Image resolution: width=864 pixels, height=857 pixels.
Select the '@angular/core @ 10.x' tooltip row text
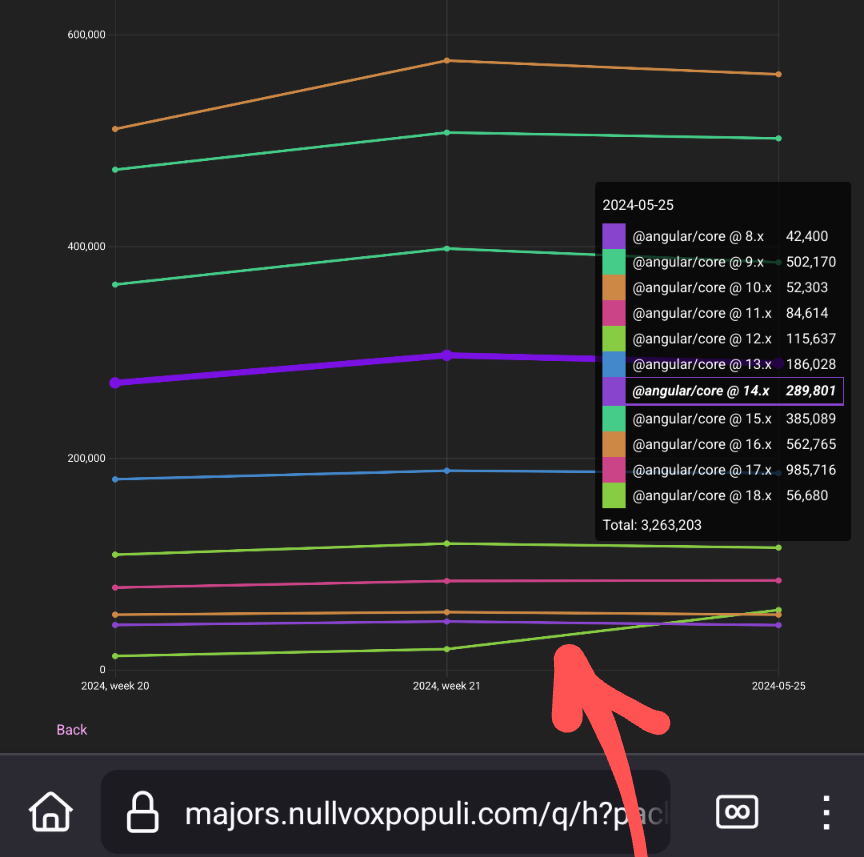click(x=701, y=288)
